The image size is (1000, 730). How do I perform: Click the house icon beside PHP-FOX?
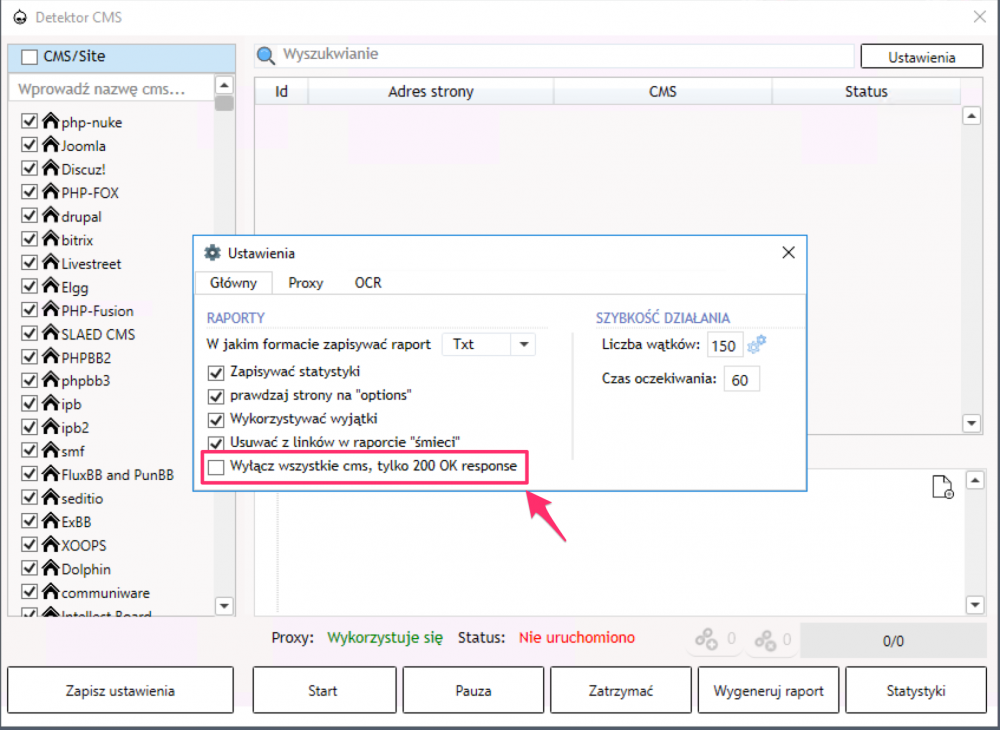(x=50, y=191)
